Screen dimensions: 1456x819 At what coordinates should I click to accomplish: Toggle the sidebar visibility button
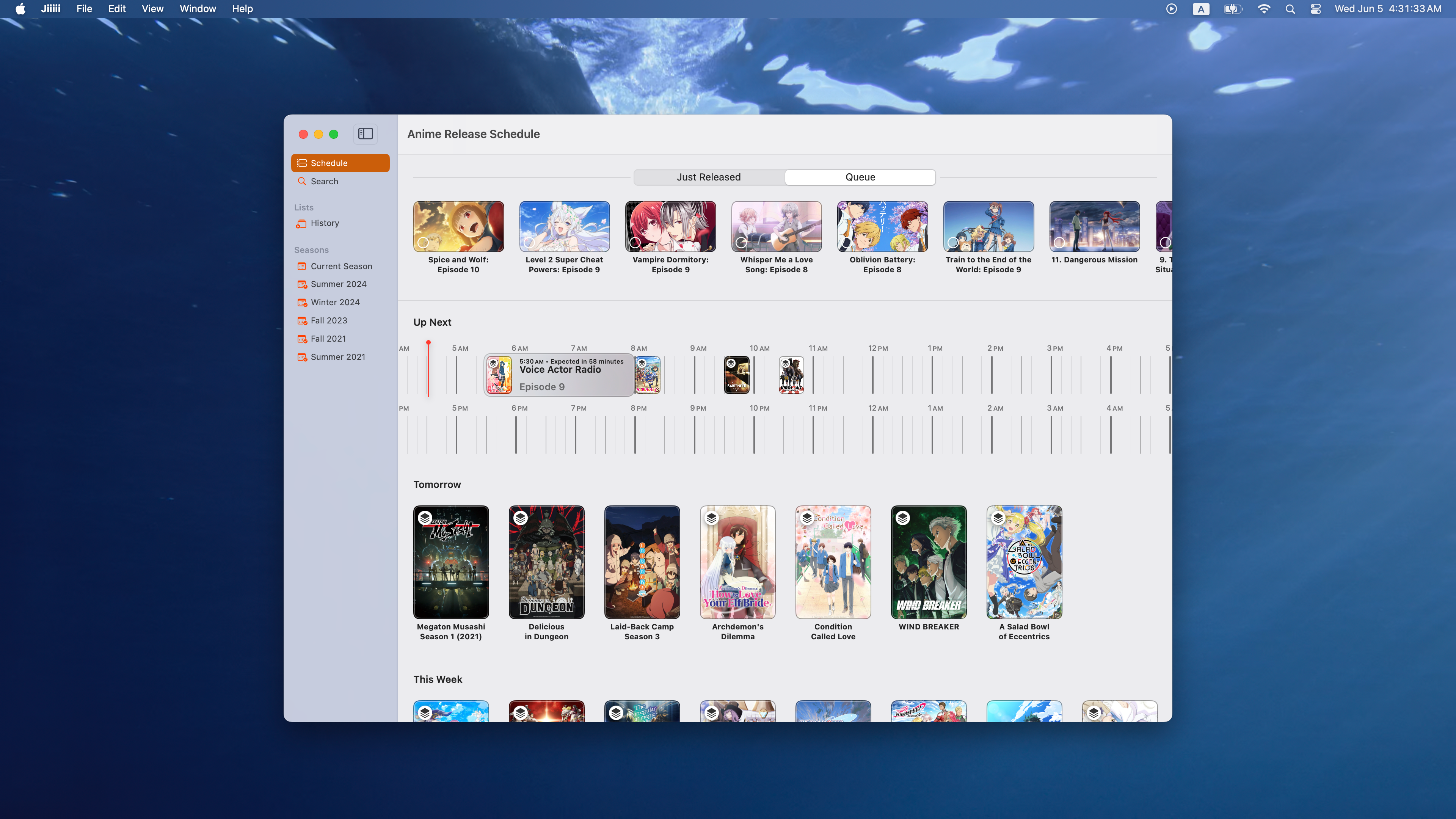[x=365, y=134]
